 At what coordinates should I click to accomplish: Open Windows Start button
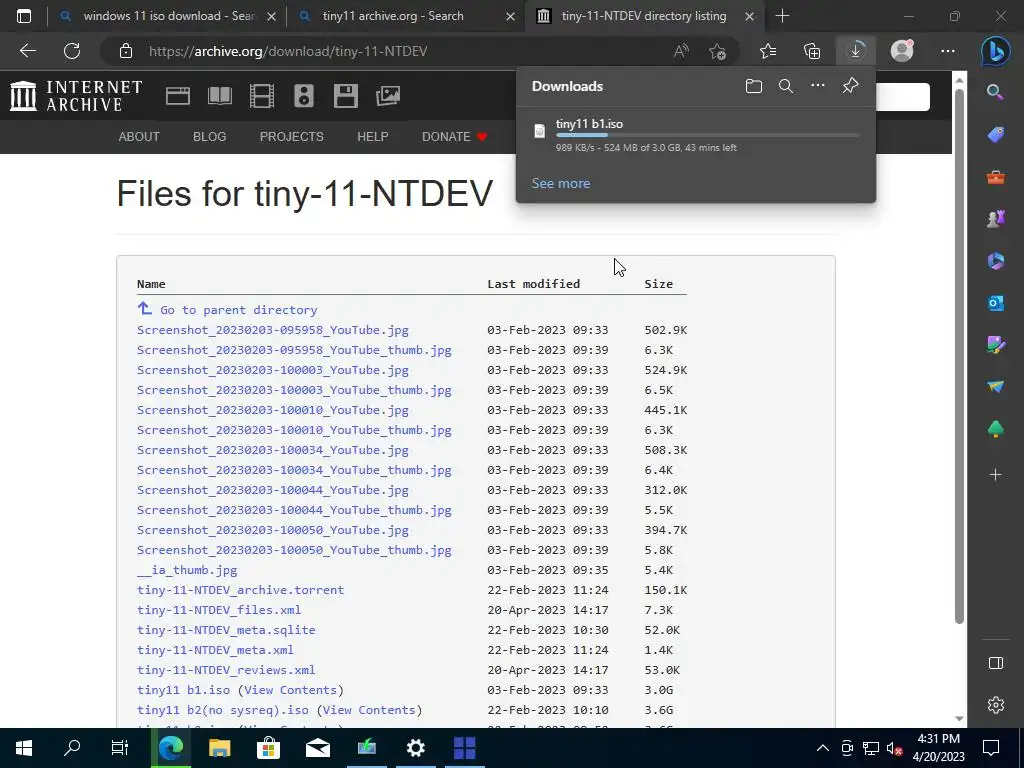24,748
